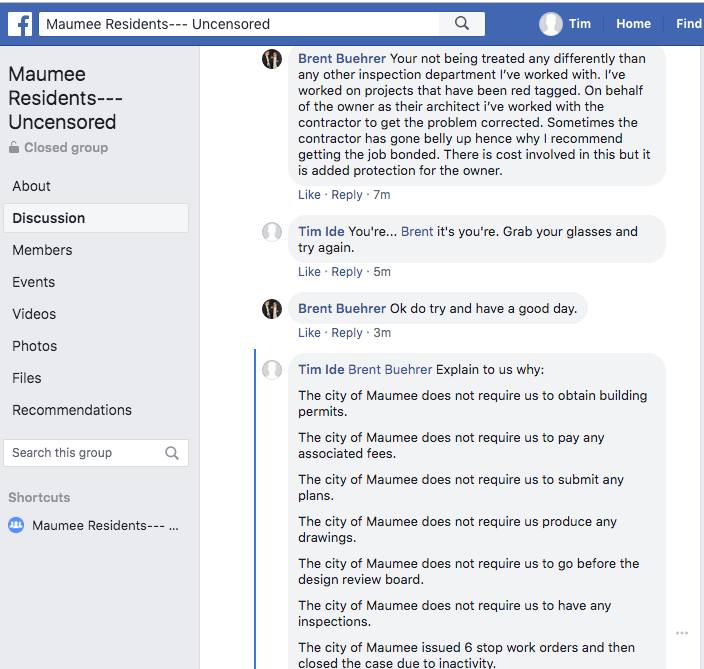Click Home in the top navigation
The height and width of the screenshot is (669, 704).
point(633,24)
